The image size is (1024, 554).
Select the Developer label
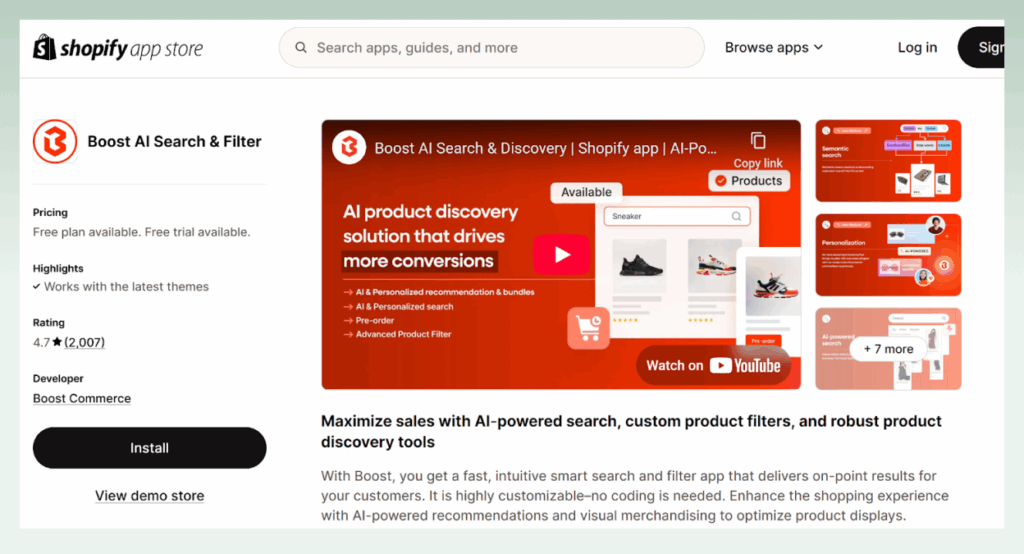[x=58, y=378]
